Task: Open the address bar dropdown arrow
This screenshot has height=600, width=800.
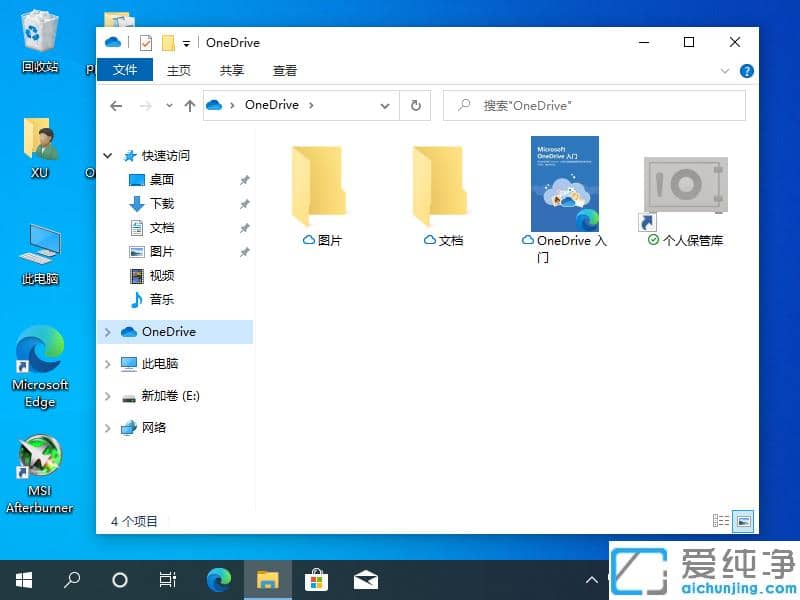Action: pos(384,105)
